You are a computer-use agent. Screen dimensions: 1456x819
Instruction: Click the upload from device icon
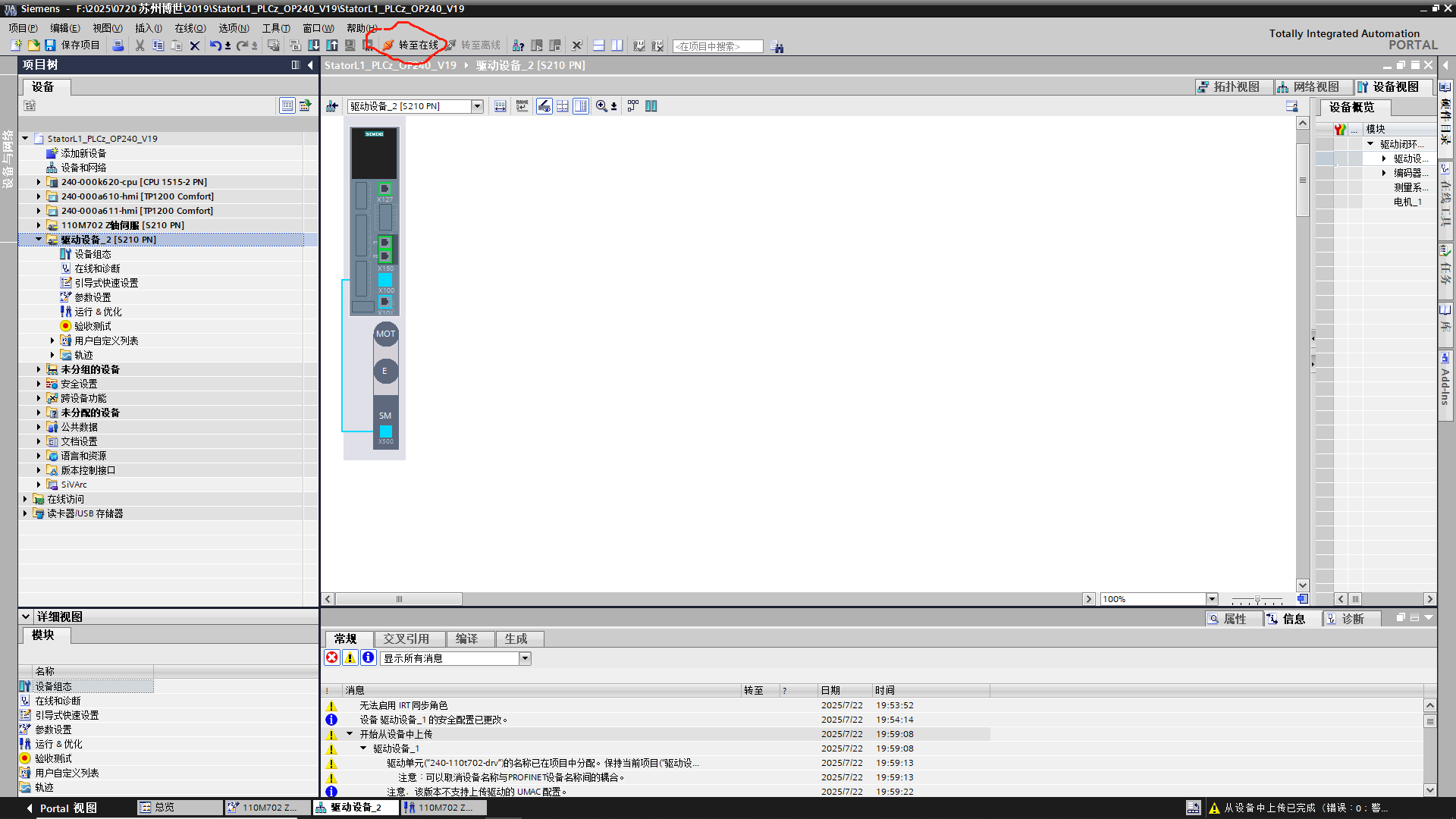(332, 45)
